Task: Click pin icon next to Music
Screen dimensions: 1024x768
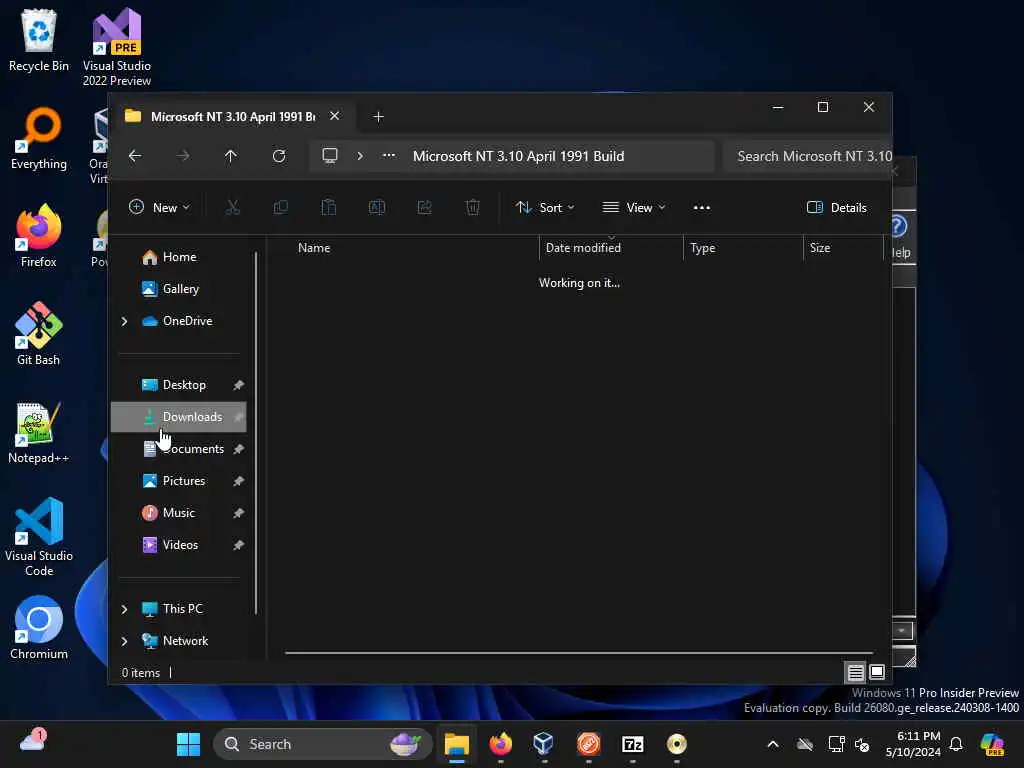Action: click(x=238, y=513)
